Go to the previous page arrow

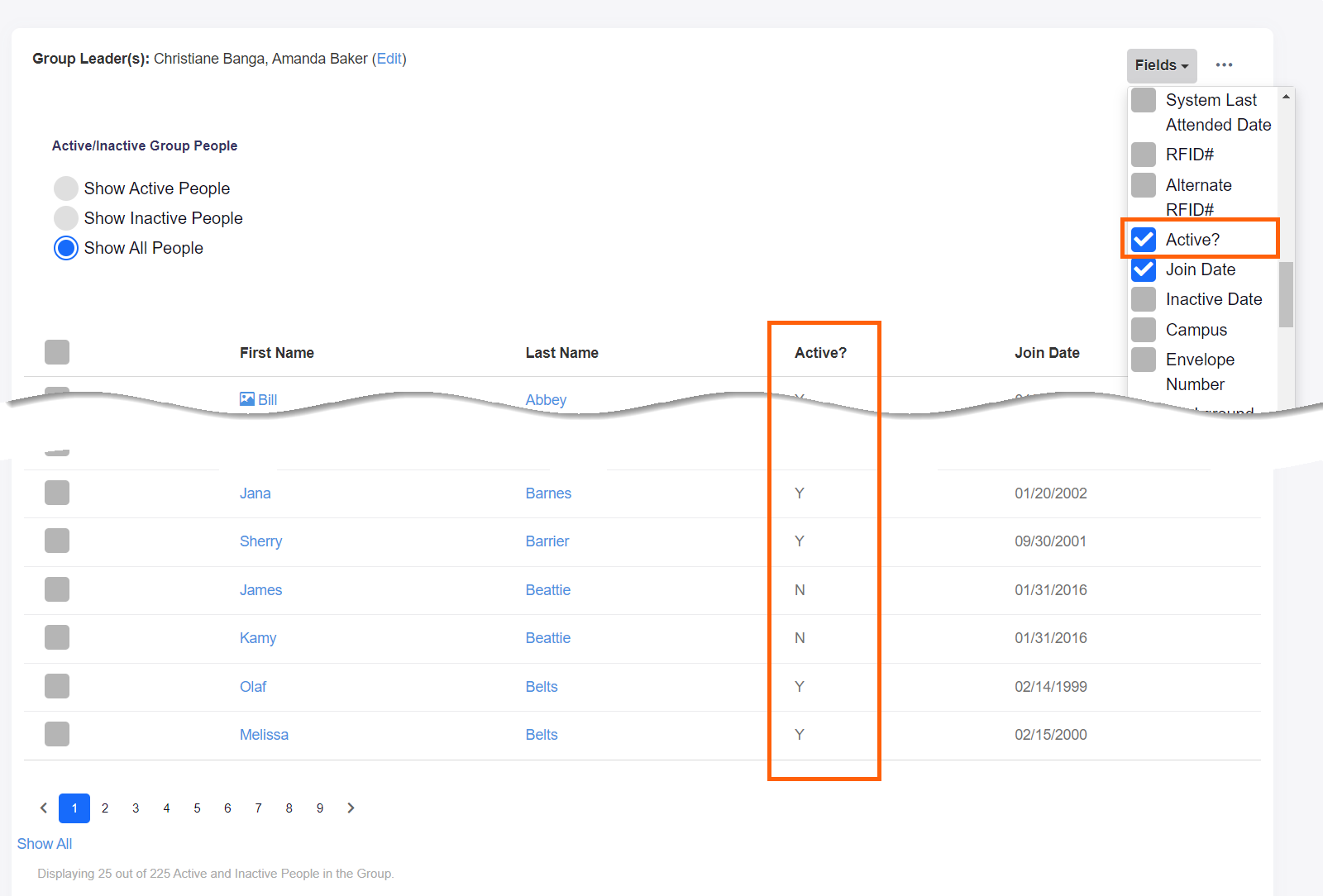44,808
